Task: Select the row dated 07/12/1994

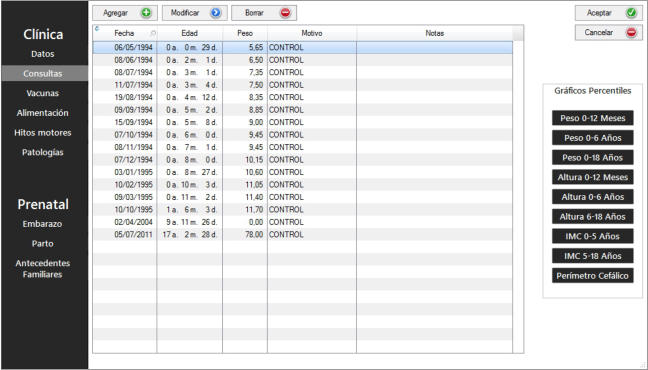Action: click(303, 160)
